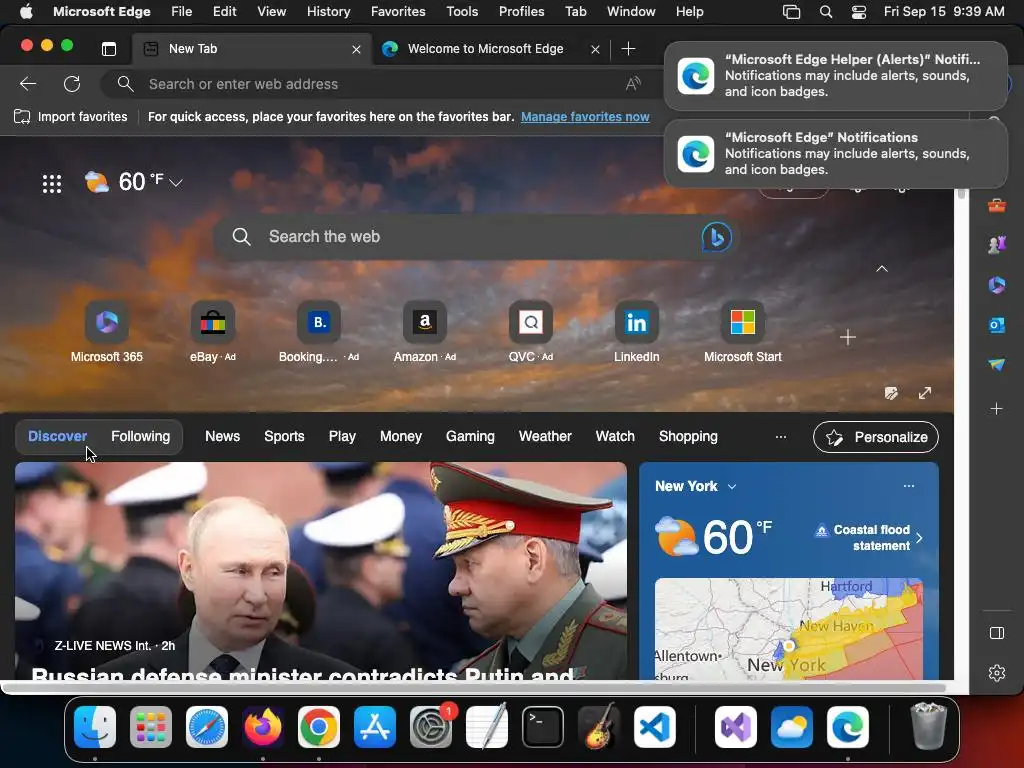Collapse the quick links section
This screenshot has width=1024, height=768.
[x=882, y=268]
